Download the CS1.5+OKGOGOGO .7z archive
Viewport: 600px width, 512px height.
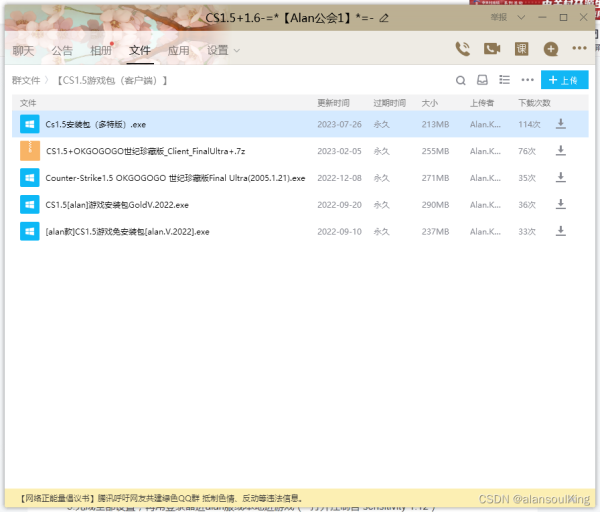click(x=561, y=151)
